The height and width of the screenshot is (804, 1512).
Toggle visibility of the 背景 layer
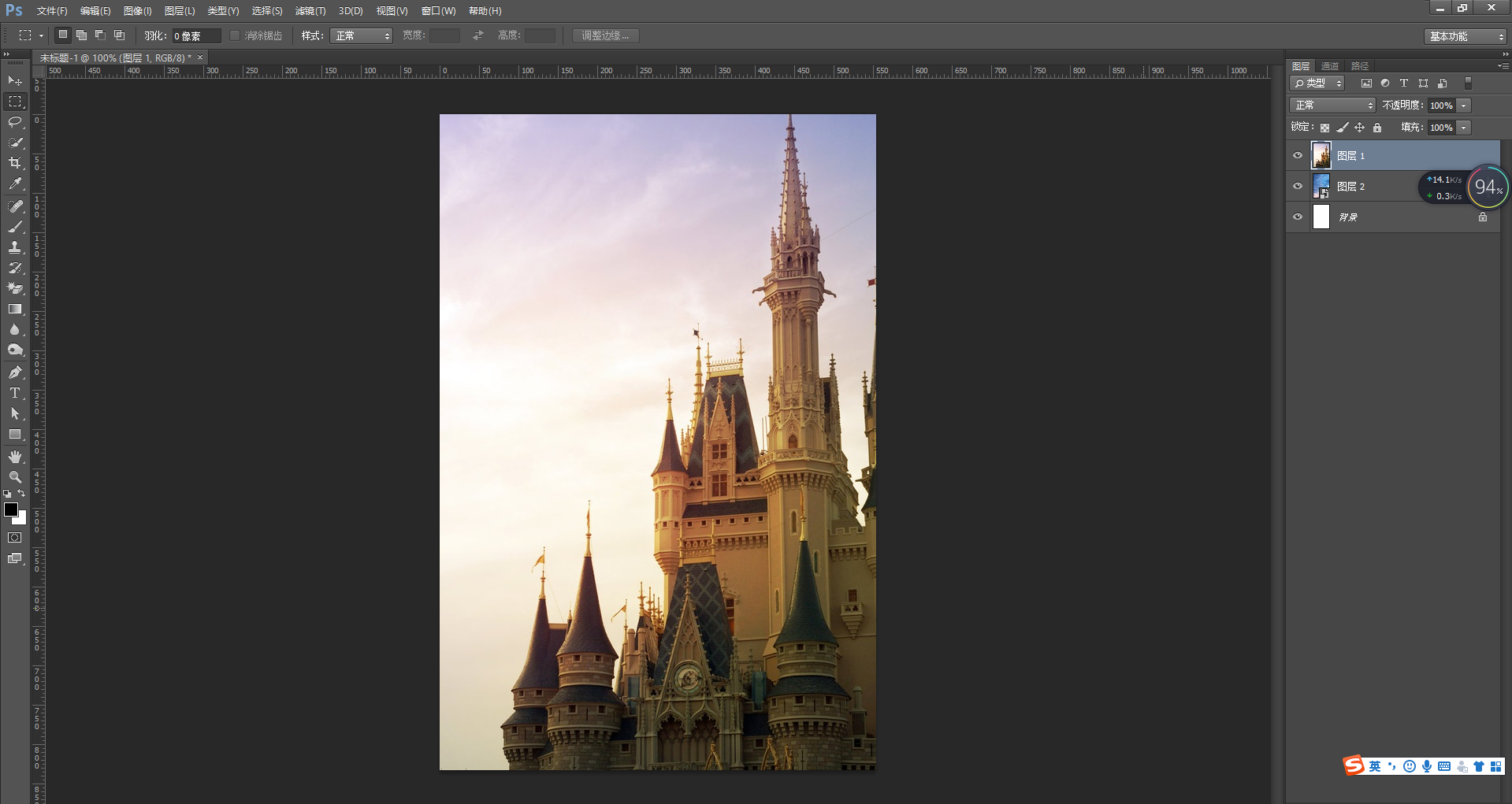point(1298,217)
